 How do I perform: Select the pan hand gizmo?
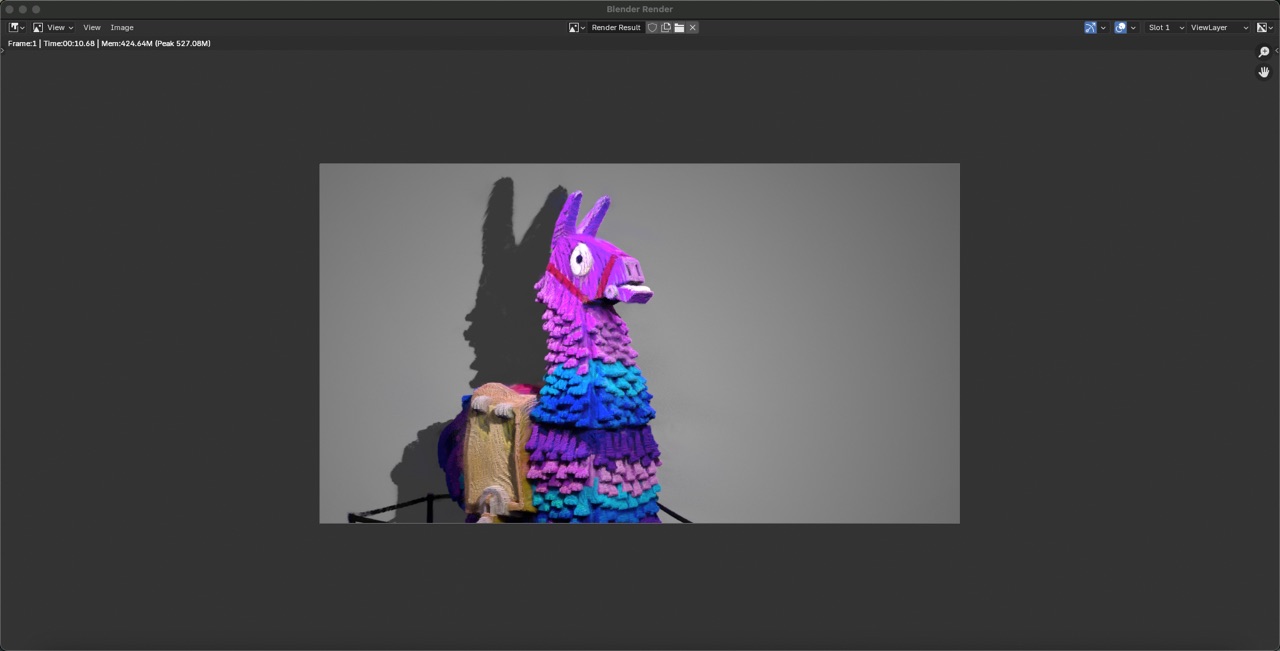pyautogui.click(x=1263, y=71)
